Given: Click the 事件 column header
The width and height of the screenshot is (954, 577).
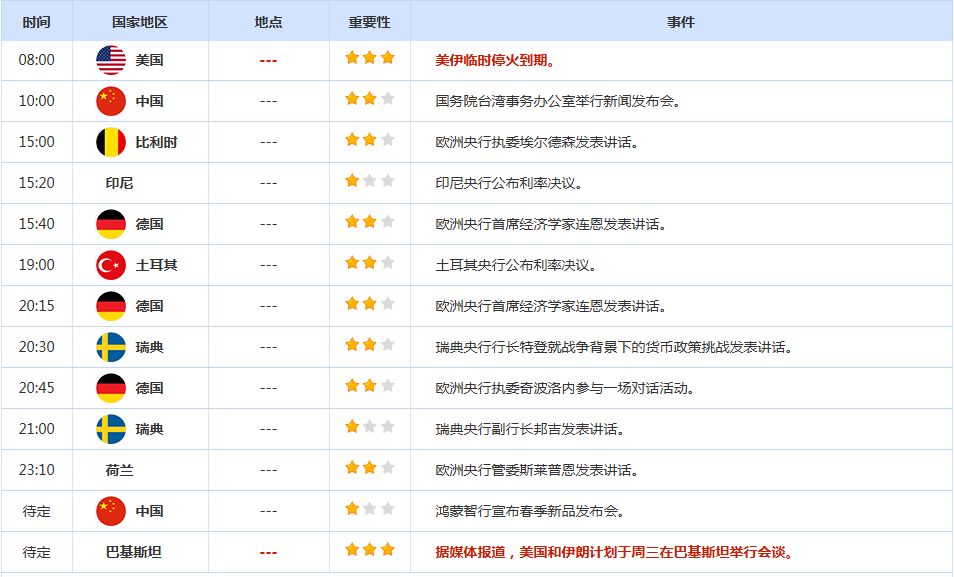Looking at the screenshot, I should pyautogui.click(x=681, y=22).
